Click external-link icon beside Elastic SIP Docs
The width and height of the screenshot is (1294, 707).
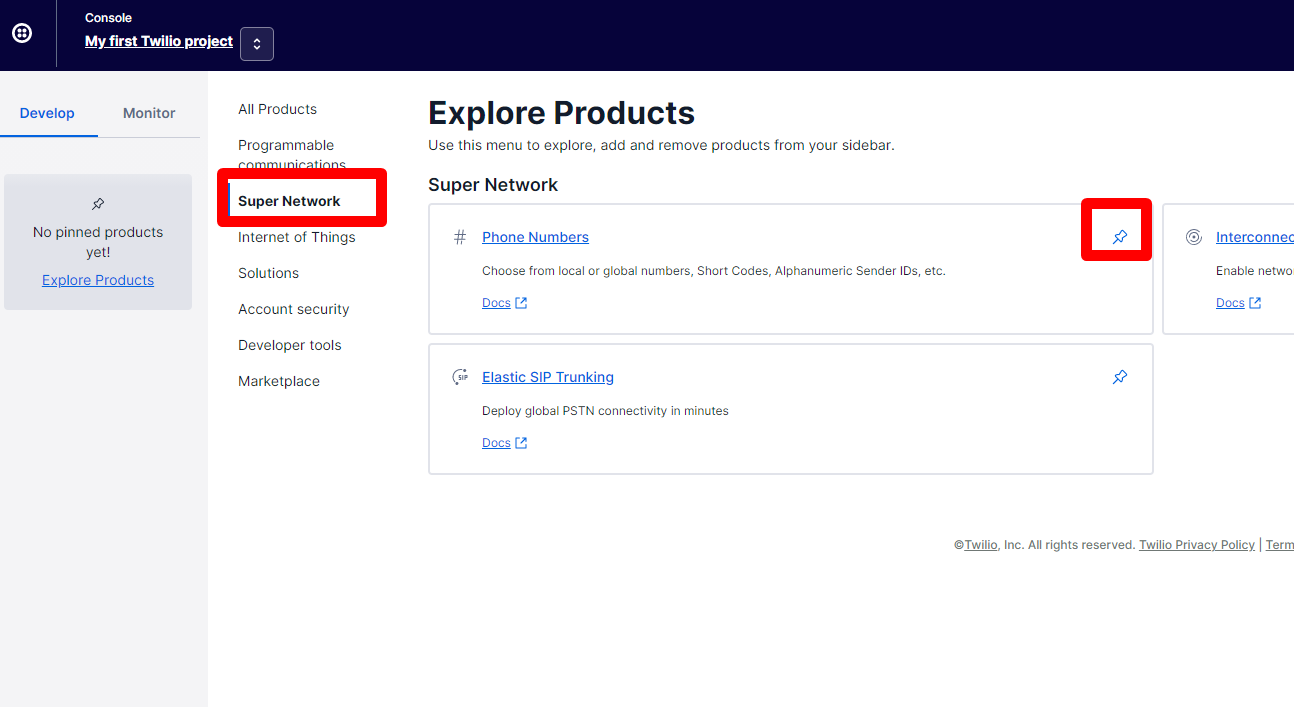[x=521, y=443]
